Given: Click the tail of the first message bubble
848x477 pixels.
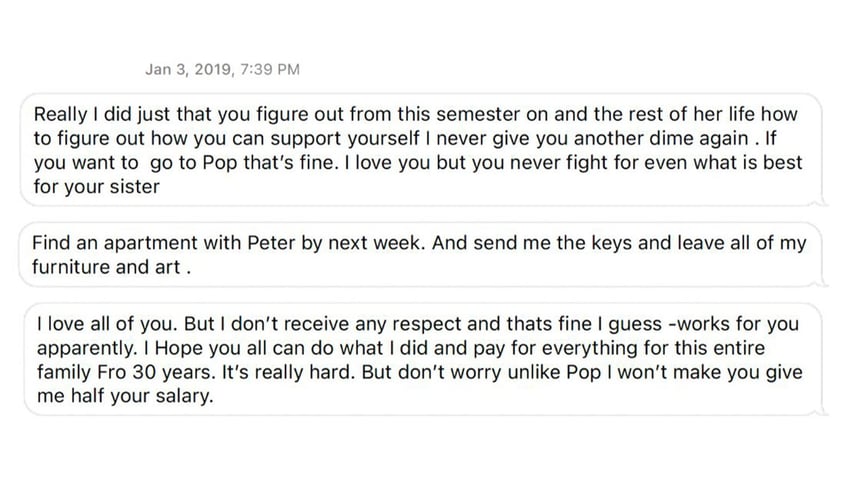Looking at the screenshot, I should coord(823,201).
